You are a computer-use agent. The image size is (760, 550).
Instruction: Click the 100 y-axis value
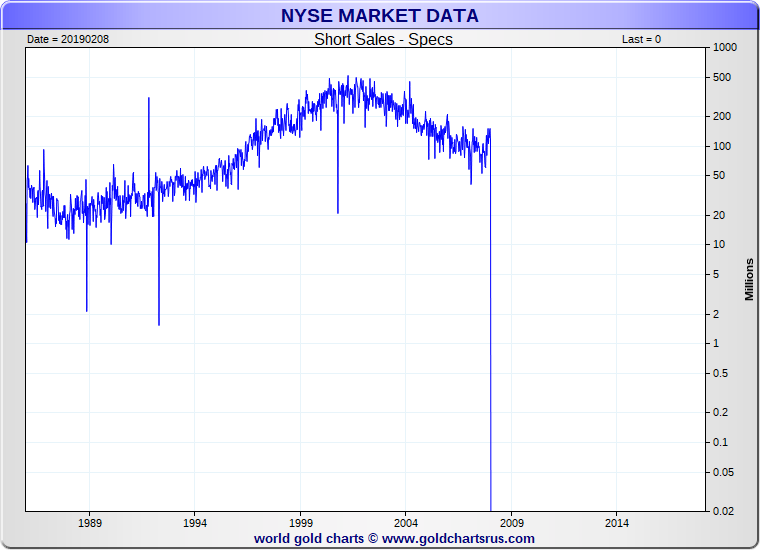[722, 146]
